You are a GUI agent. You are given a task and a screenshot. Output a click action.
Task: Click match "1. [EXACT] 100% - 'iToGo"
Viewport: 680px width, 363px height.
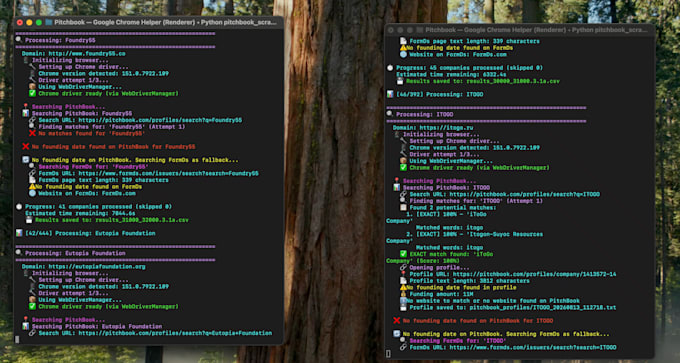coord(446,214)
